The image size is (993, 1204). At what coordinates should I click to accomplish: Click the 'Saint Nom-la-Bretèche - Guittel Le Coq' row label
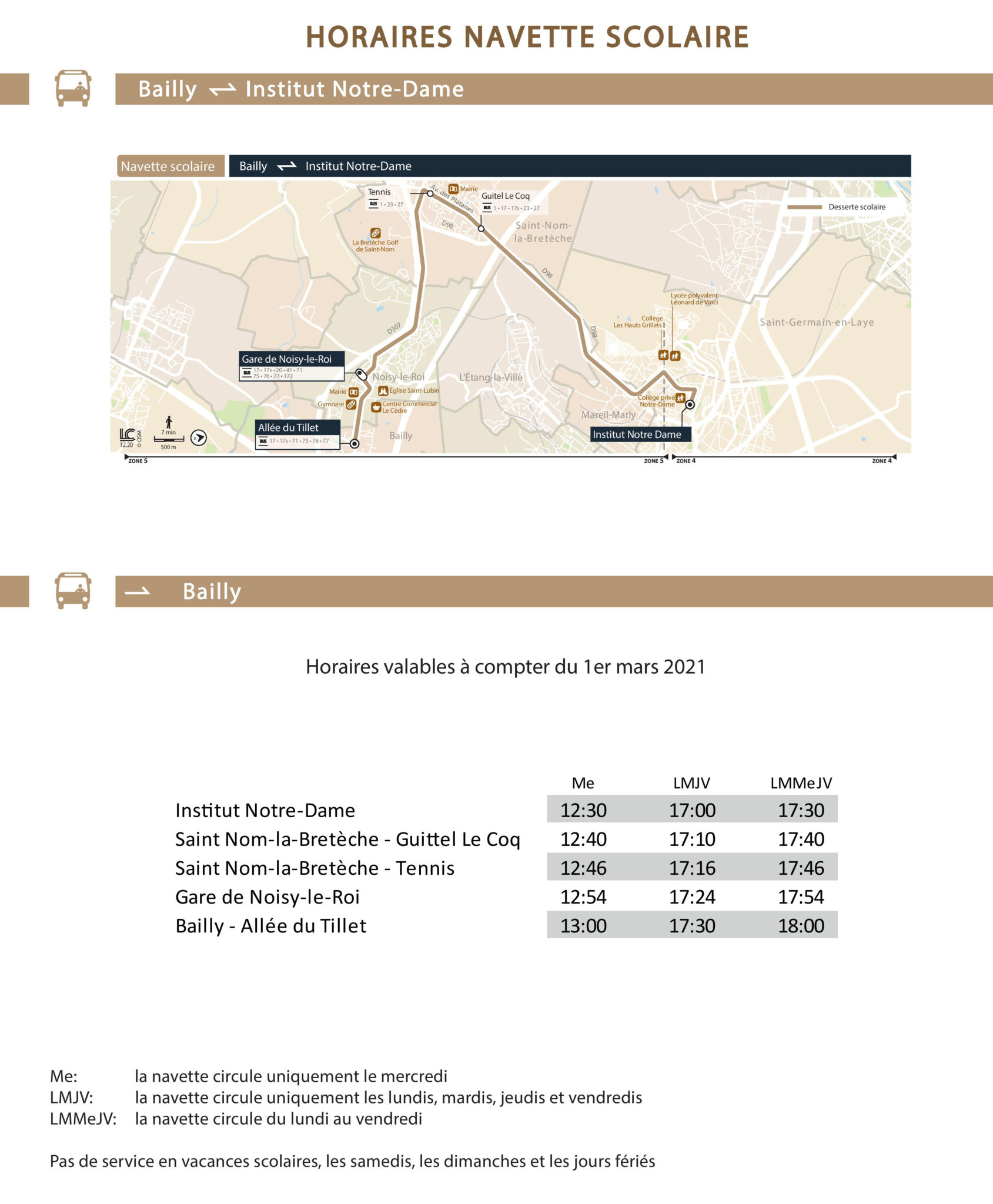(348, 840)
